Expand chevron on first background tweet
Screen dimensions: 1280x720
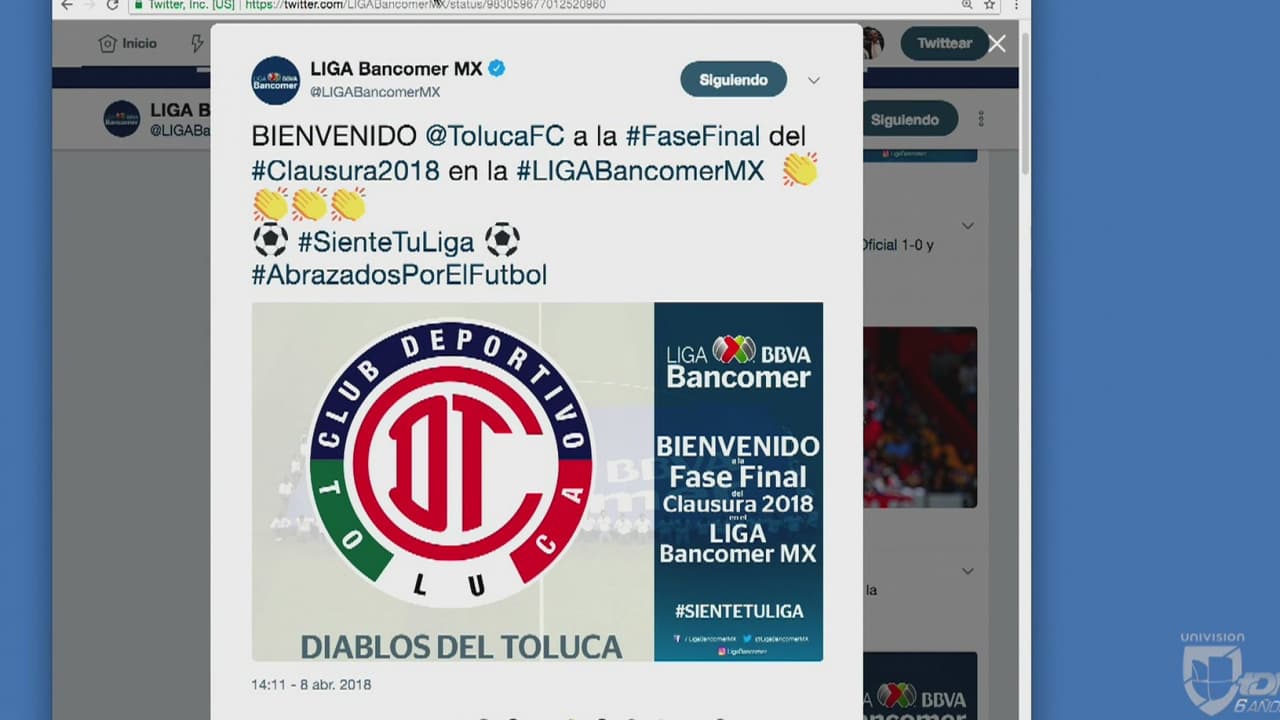click(967, 225)
